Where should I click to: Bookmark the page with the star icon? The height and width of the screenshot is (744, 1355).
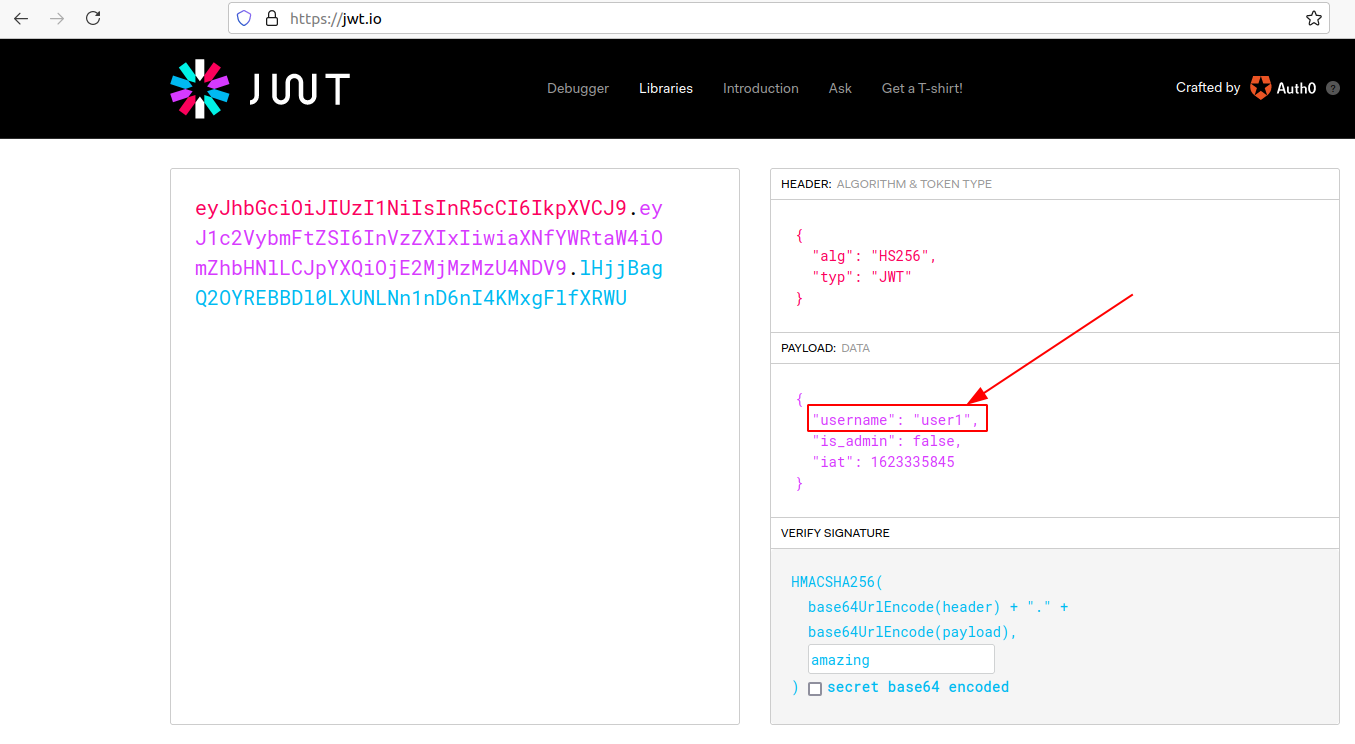[1313, 18]
